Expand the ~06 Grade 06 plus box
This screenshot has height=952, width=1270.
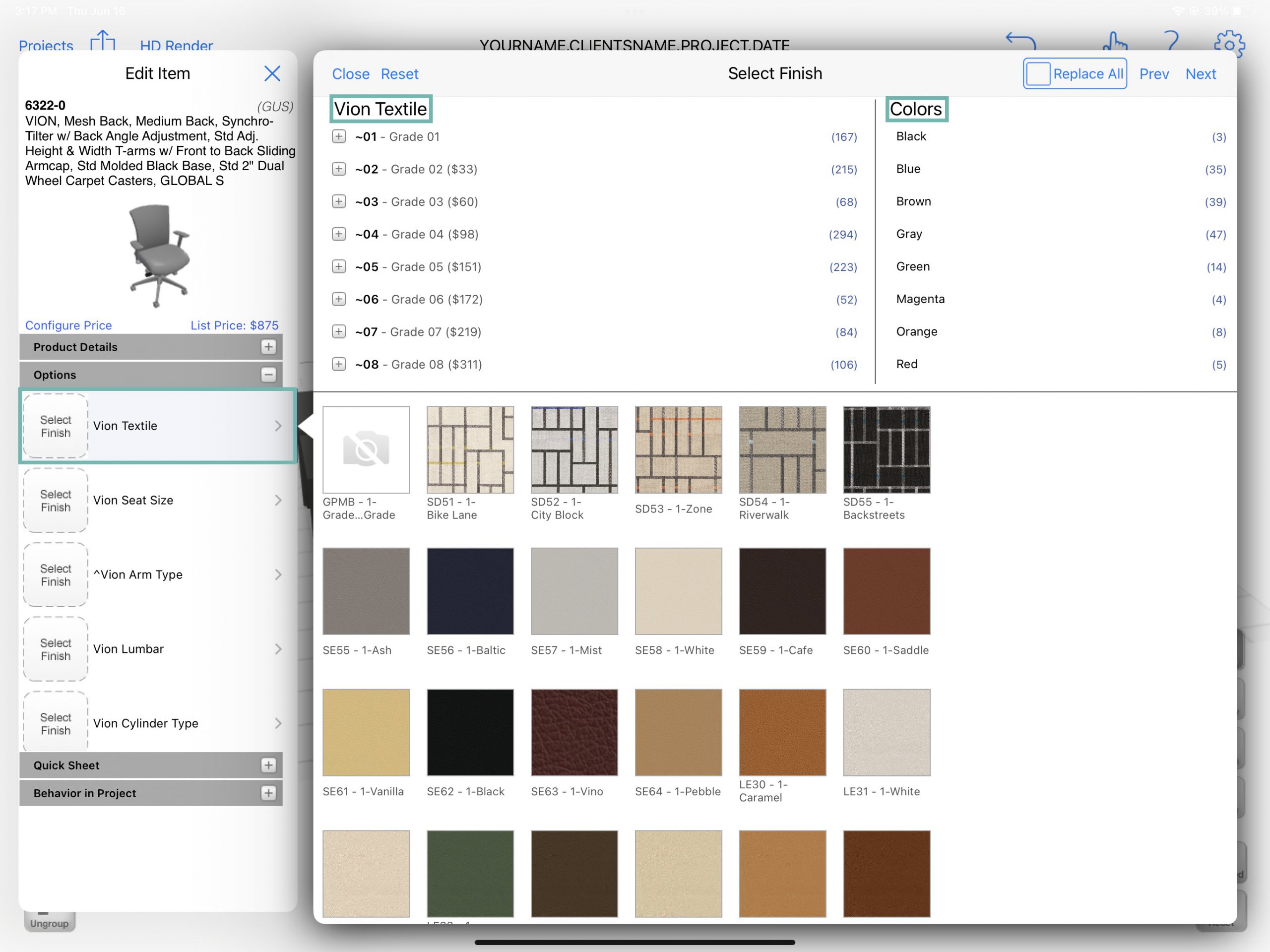339,299
